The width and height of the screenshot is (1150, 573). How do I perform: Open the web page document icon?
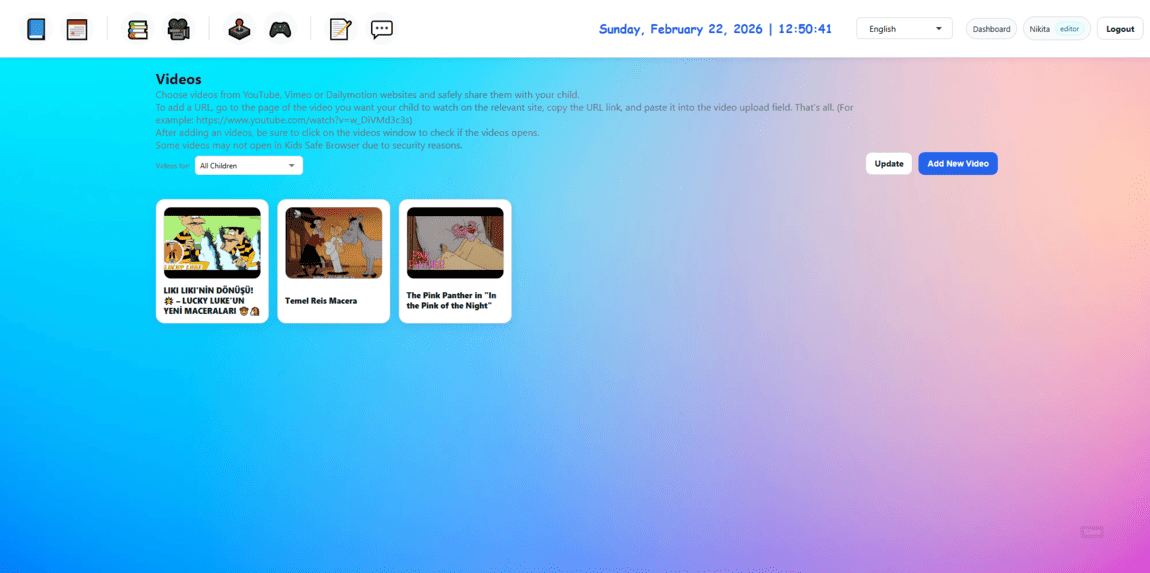(77, 29)
